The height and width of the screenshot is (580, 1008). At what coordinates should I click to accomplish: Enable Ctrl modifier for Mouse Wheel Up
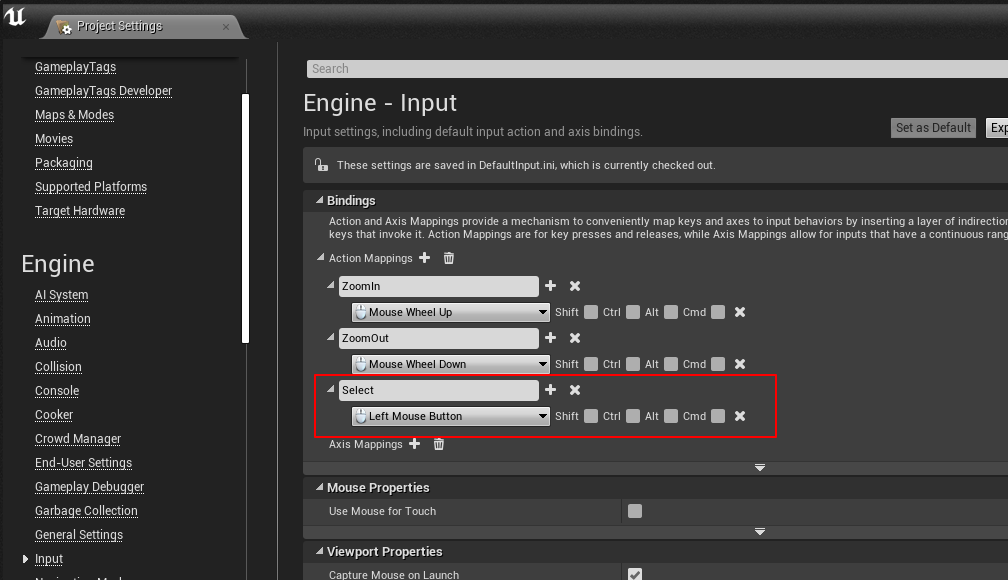[x=633, y=312]
